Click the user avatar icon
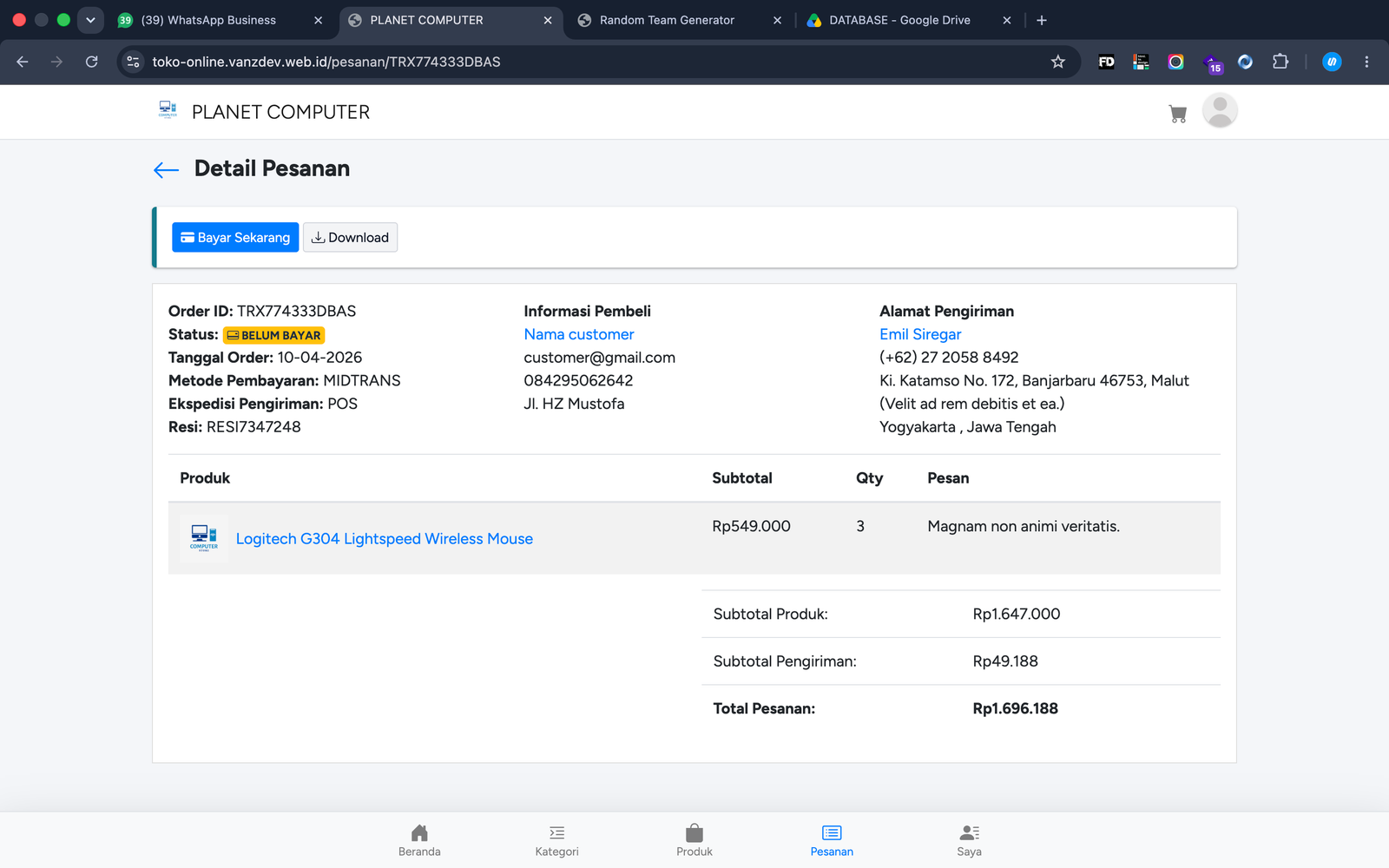 click(1220, 111)
